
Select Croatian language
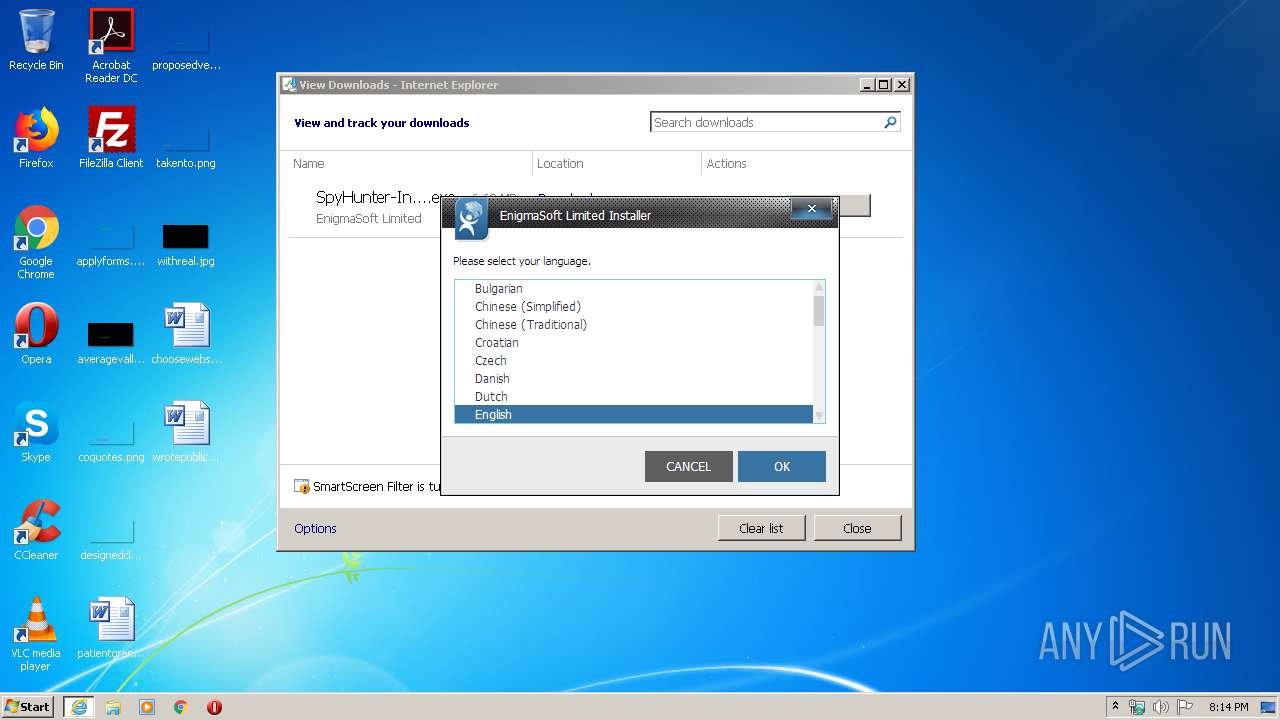click(634, 342)
